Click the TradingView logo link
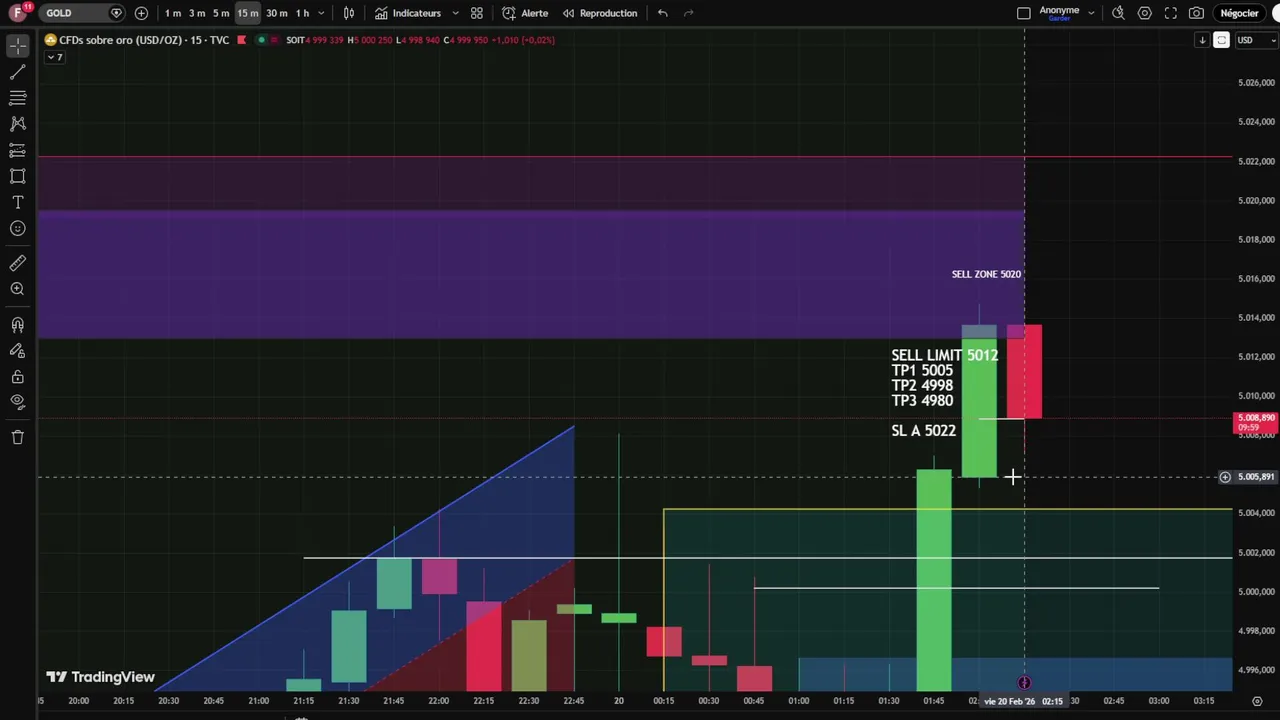The image size is (1280, 720). [100, 677]
